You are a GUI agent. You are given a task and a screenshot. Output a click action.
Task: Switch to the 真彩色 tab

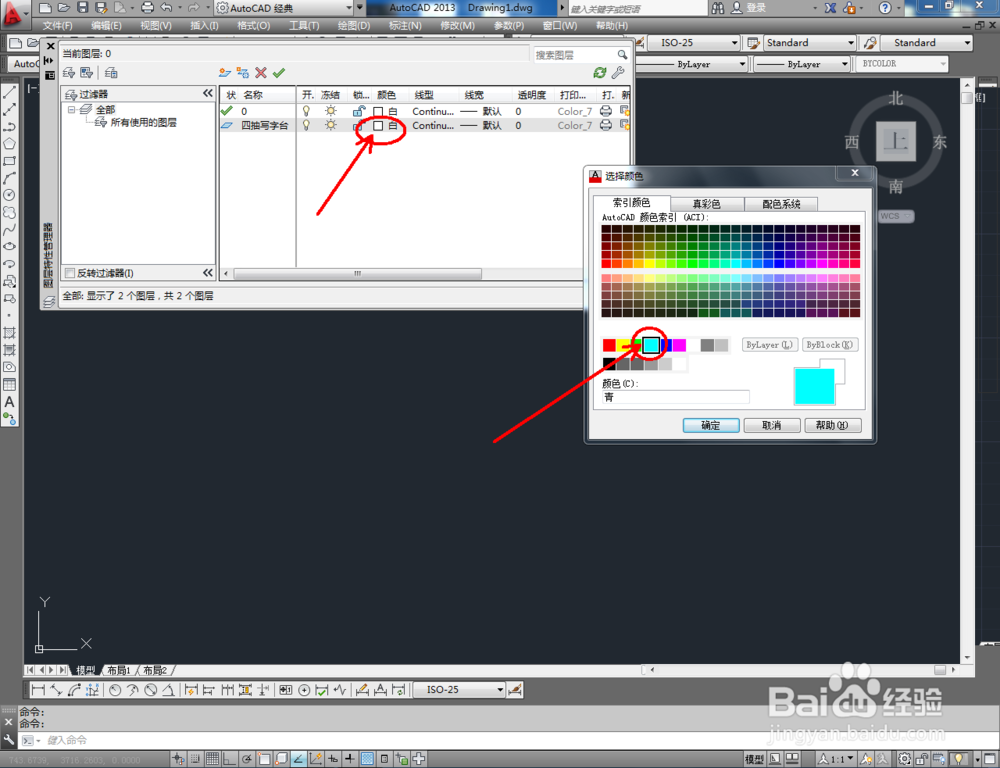707,203
